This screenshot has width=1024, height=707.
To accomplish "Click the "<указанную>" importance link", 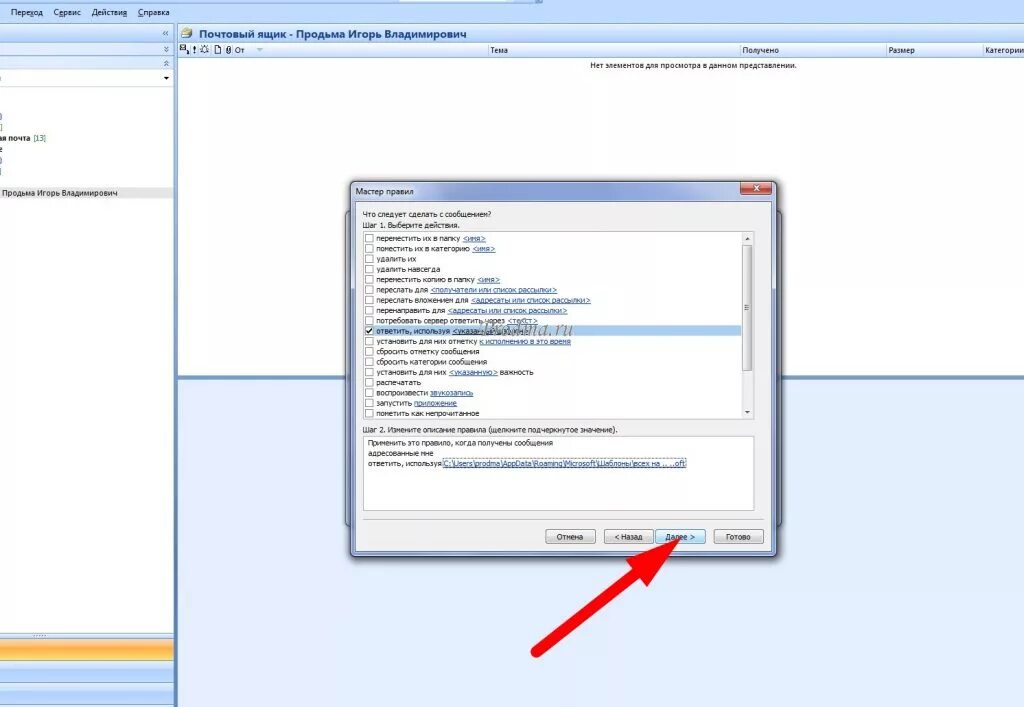I will point(473,372).
